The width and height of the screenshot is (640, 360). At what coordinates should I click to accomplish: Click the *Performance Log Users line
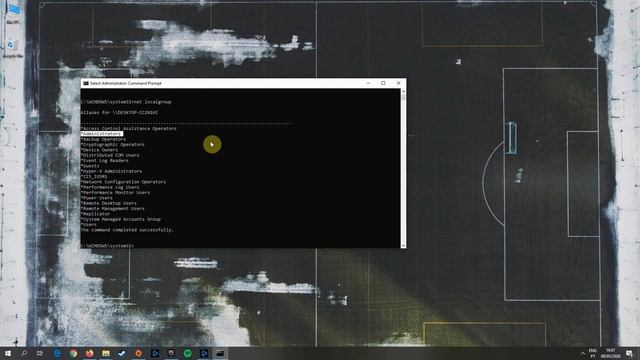coord(110,187)
